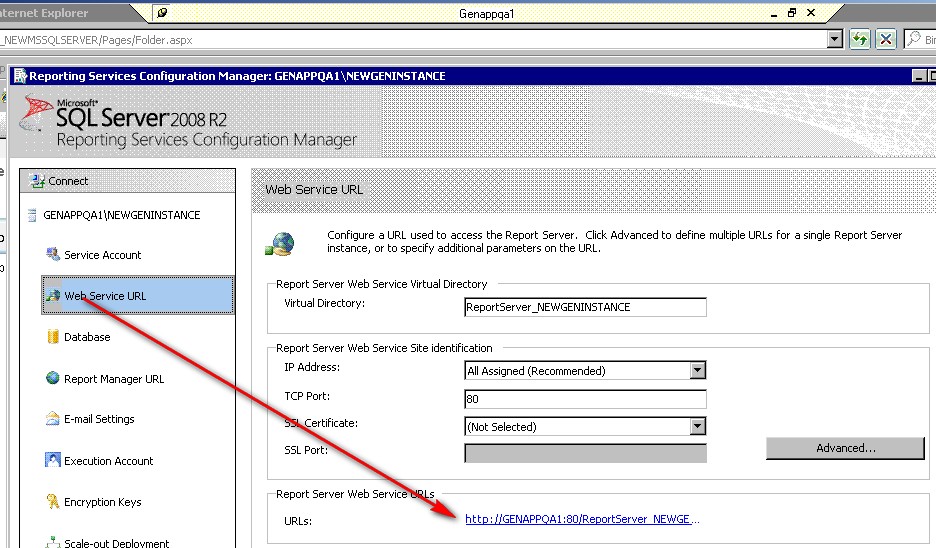936x548 pixels.
Task: Click the Scale-out Deployment icon
Action: (x=53, y=541)
